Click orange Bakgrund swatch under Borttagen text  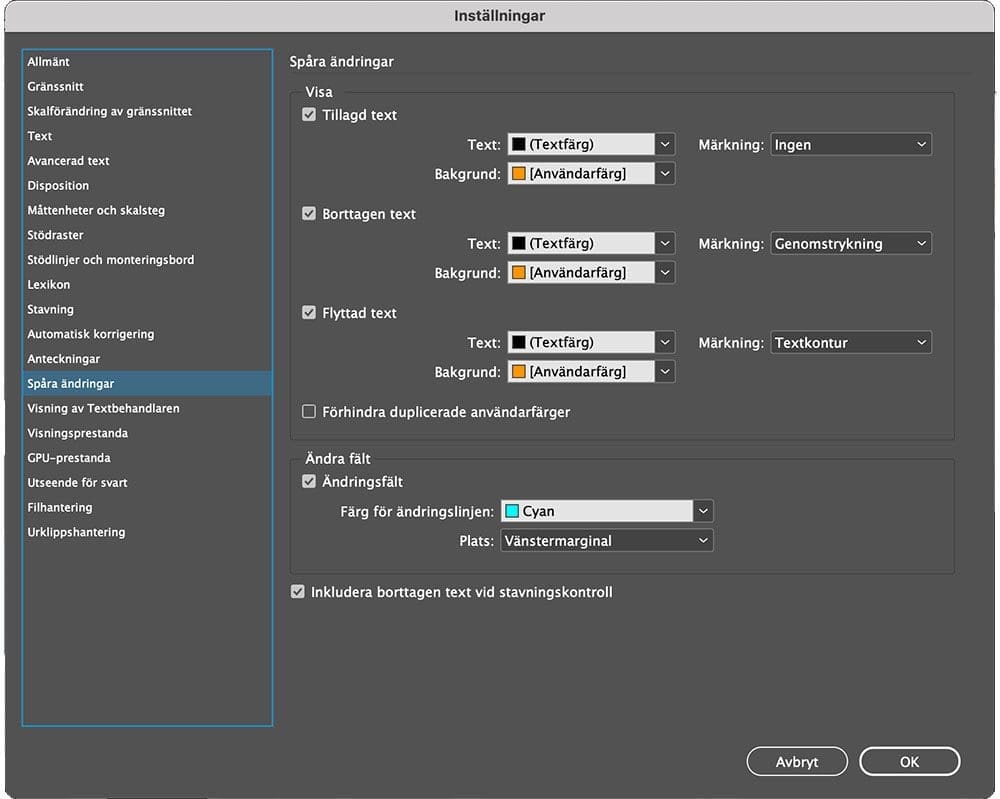519,272
